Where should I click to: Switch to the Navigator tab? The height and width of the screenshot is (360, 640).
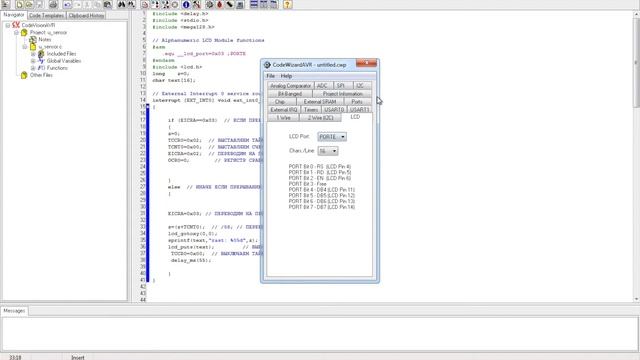[14, 15]
